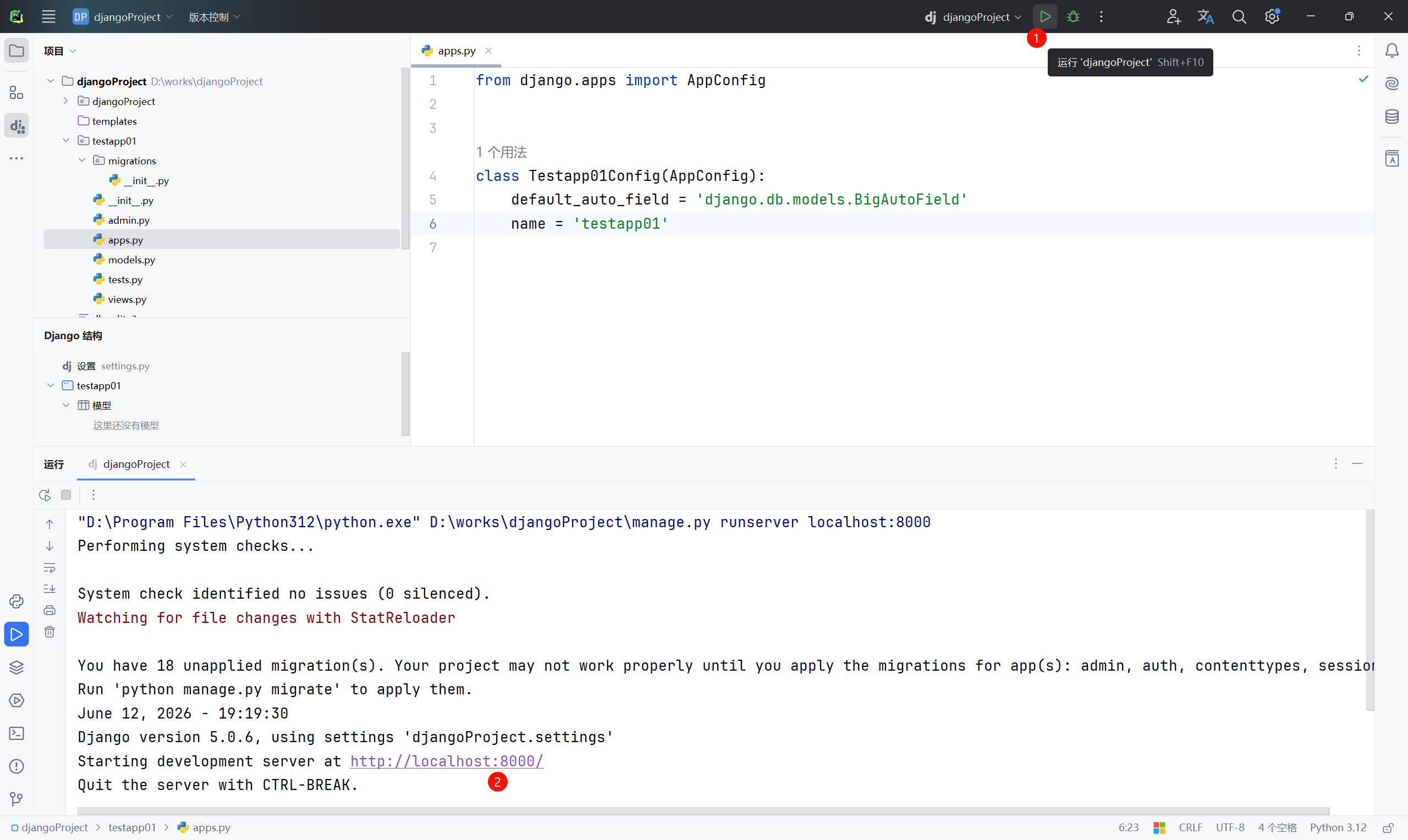Open more run actions kebab in title bar
The image size is (1408, 840).
tap(1101, 17)
